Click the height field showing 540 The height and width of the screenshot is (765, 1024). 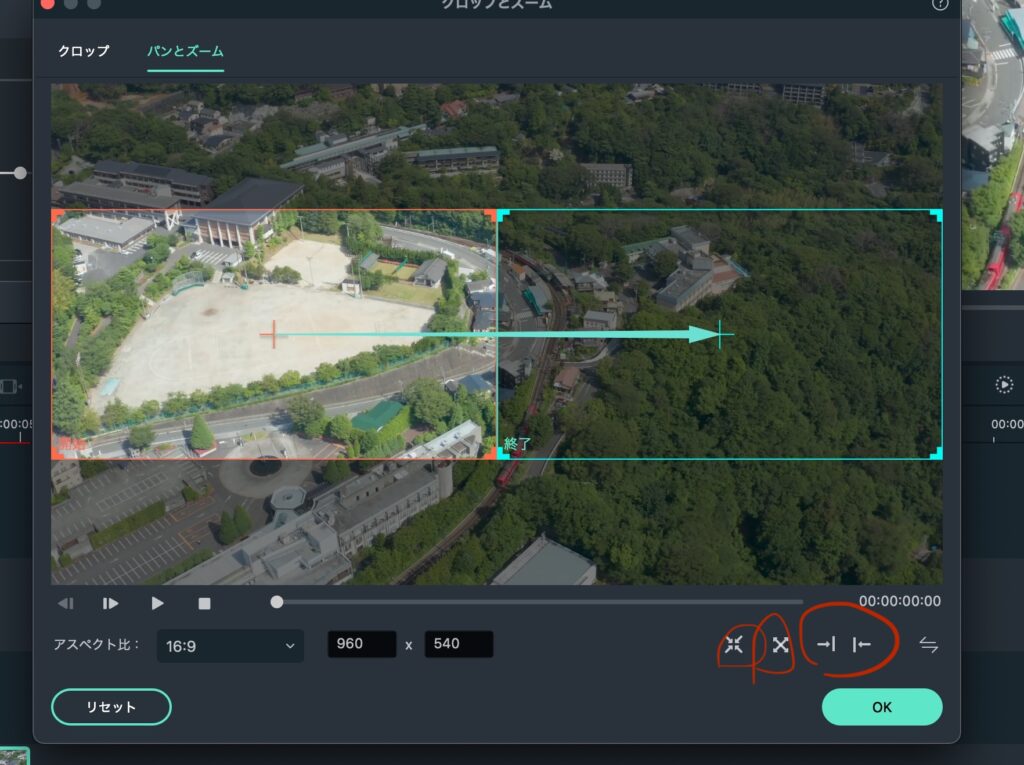[x=458, y=644]
